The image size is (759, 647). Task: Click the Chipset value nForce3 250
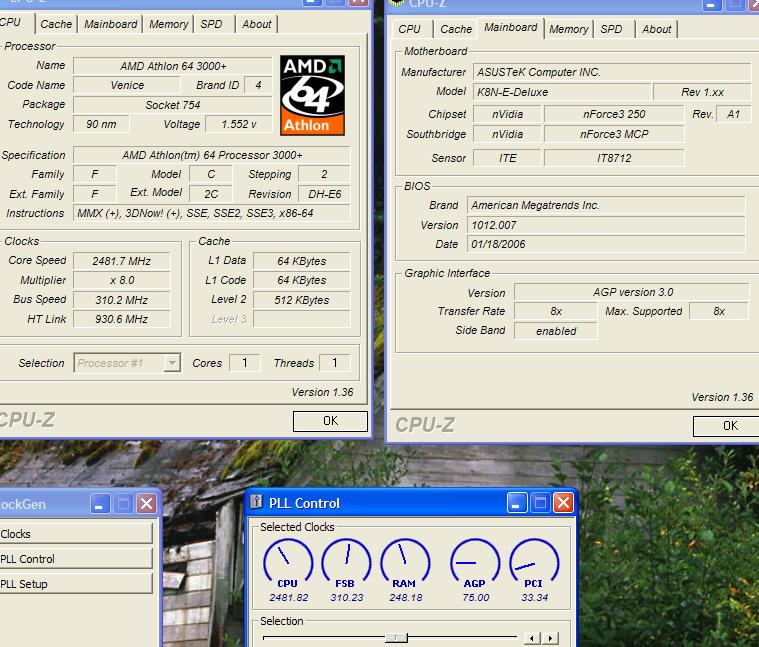click(614, 114)
